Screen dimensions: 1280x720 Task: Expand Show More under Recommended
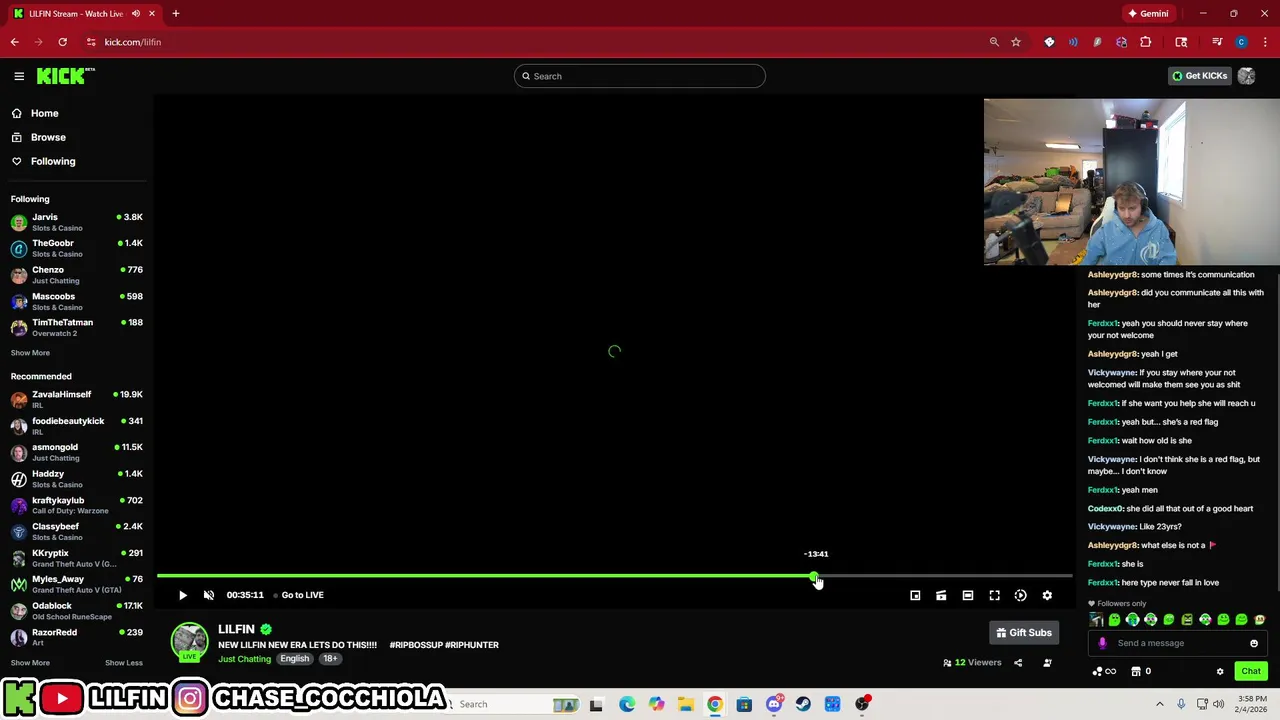tap(30, 662)
